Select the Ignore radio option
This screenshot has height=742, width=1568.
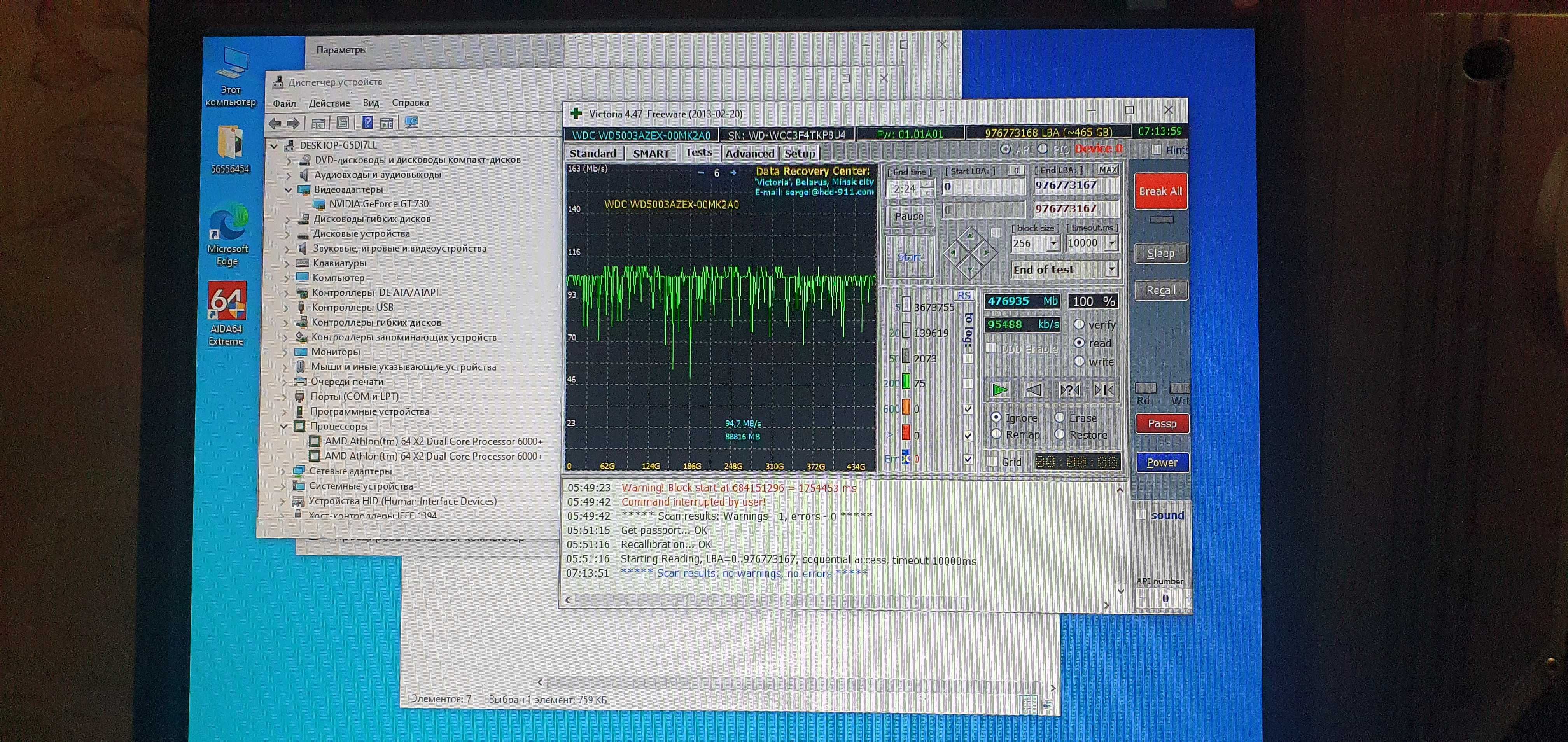click(996, 418)
